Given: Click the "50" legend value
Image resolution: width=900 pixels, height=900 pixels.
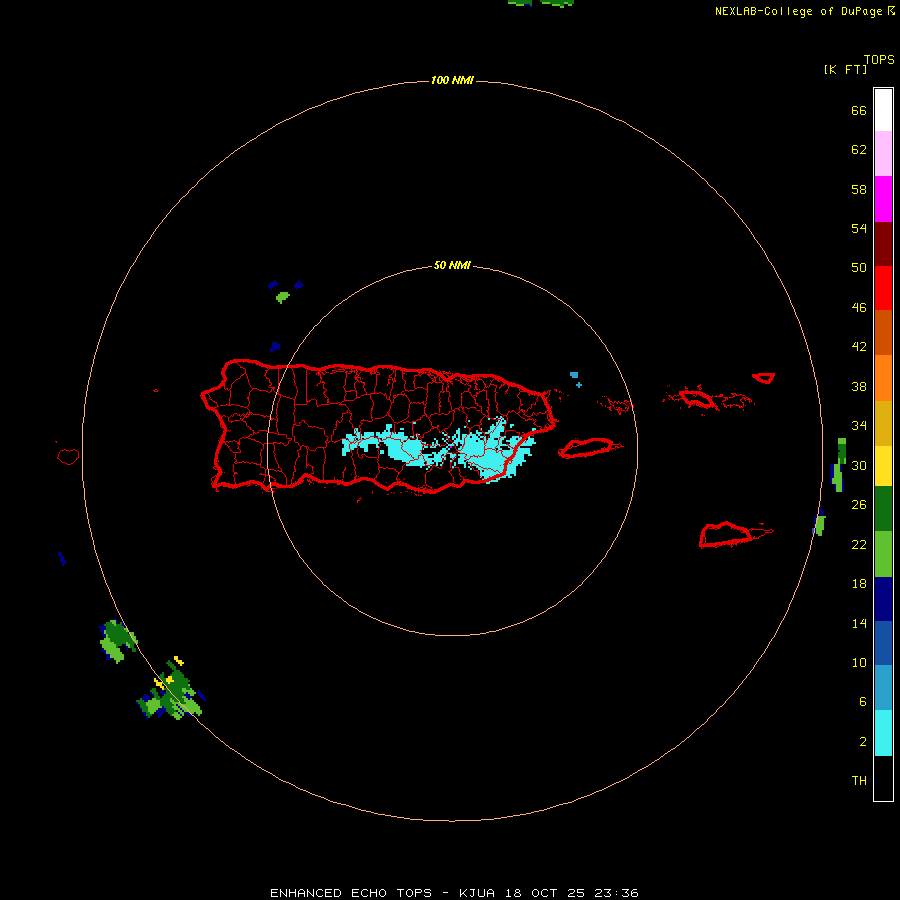Looking at the screenshot, I should [859, 267].
